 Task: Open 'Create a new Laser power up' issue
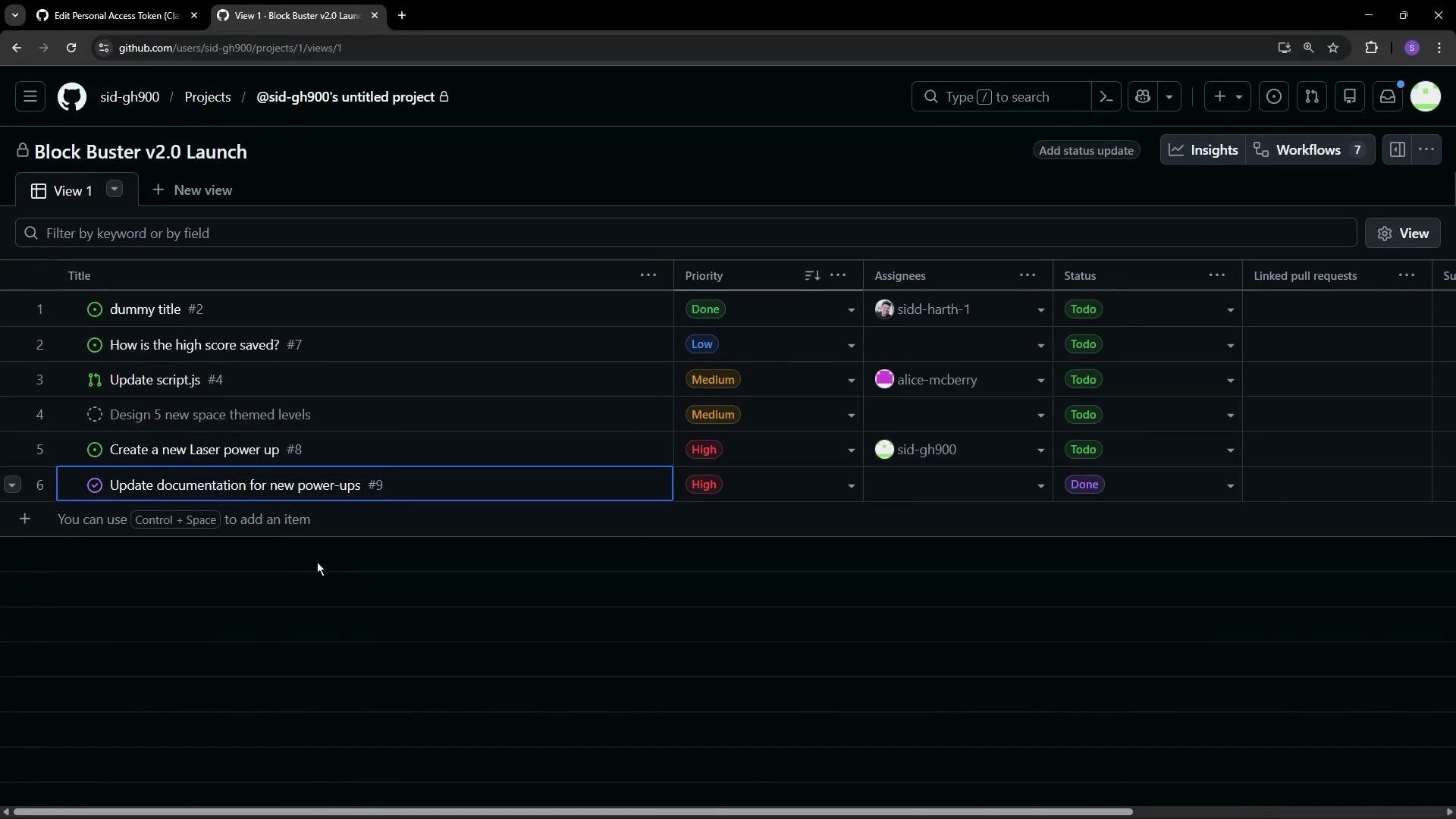coord(194,450)
